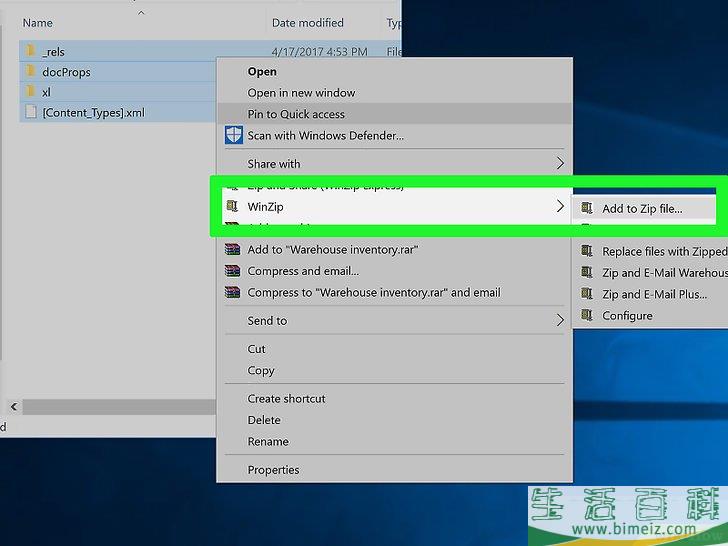This screenshot has height=546, width=728.
Task: Choose Rename in the context menu
Action: [268, 442]
